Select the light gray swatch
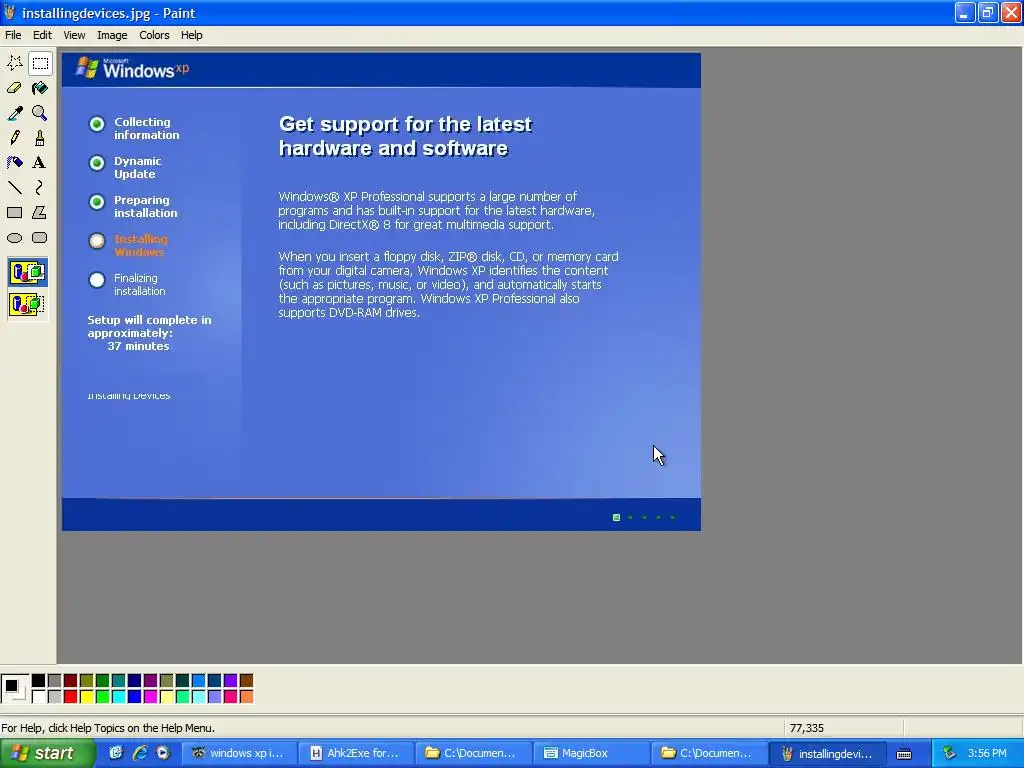The image size is (1024, 768). tap(55, 697)
